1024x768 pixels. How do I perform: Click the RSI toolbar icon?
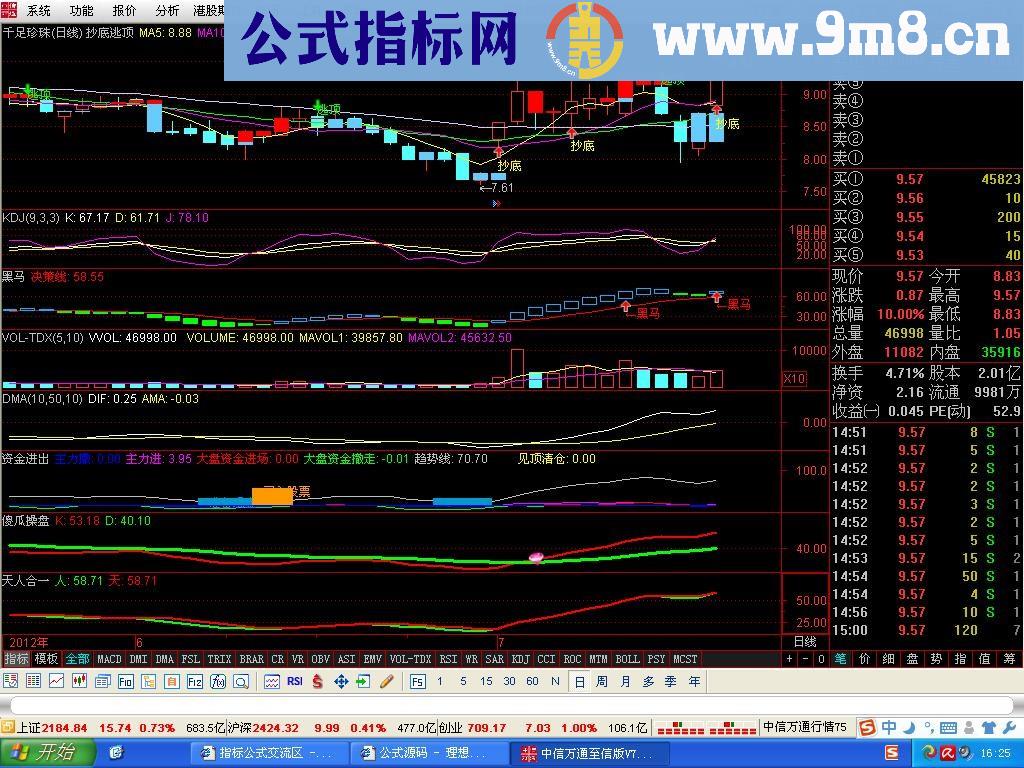coord(294,681)
